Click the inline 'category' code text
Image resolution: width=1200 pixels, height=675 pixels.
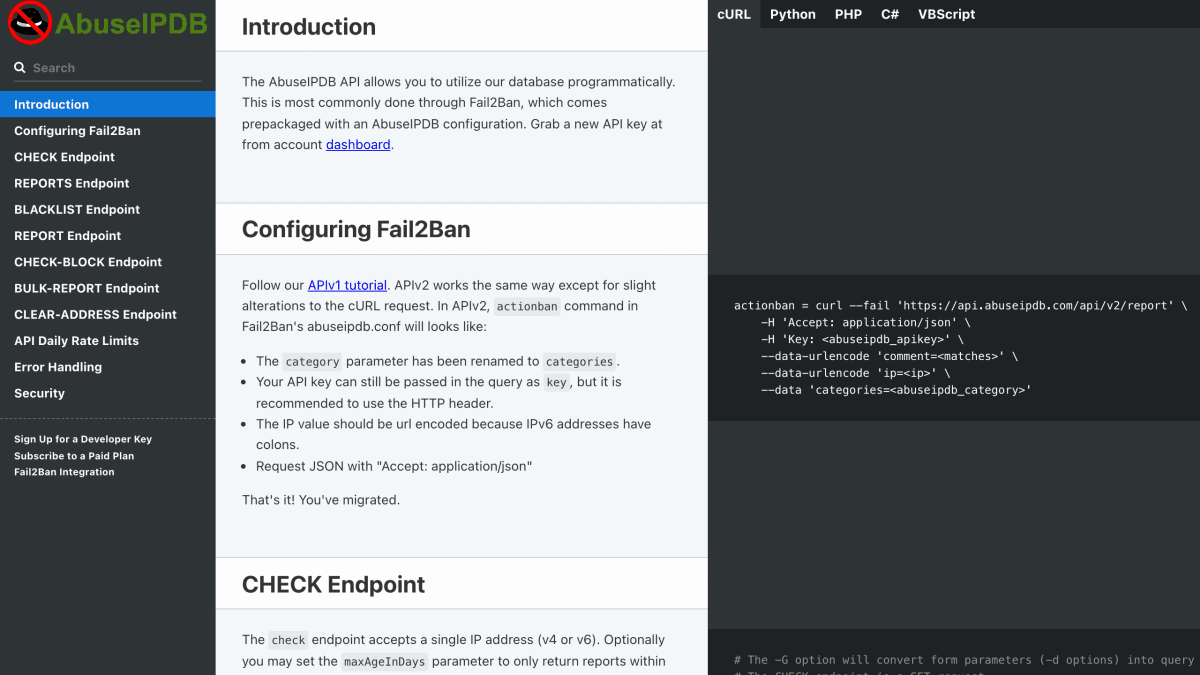(313, 362)
